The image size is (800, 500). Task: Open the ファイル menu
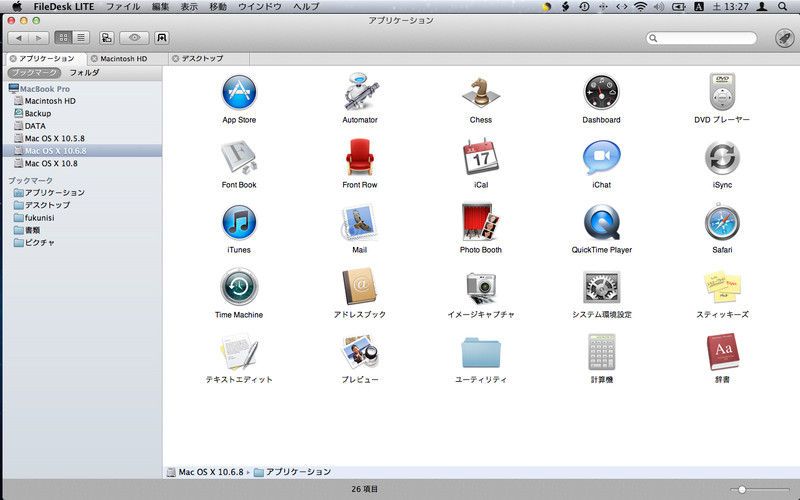[122, 7]
